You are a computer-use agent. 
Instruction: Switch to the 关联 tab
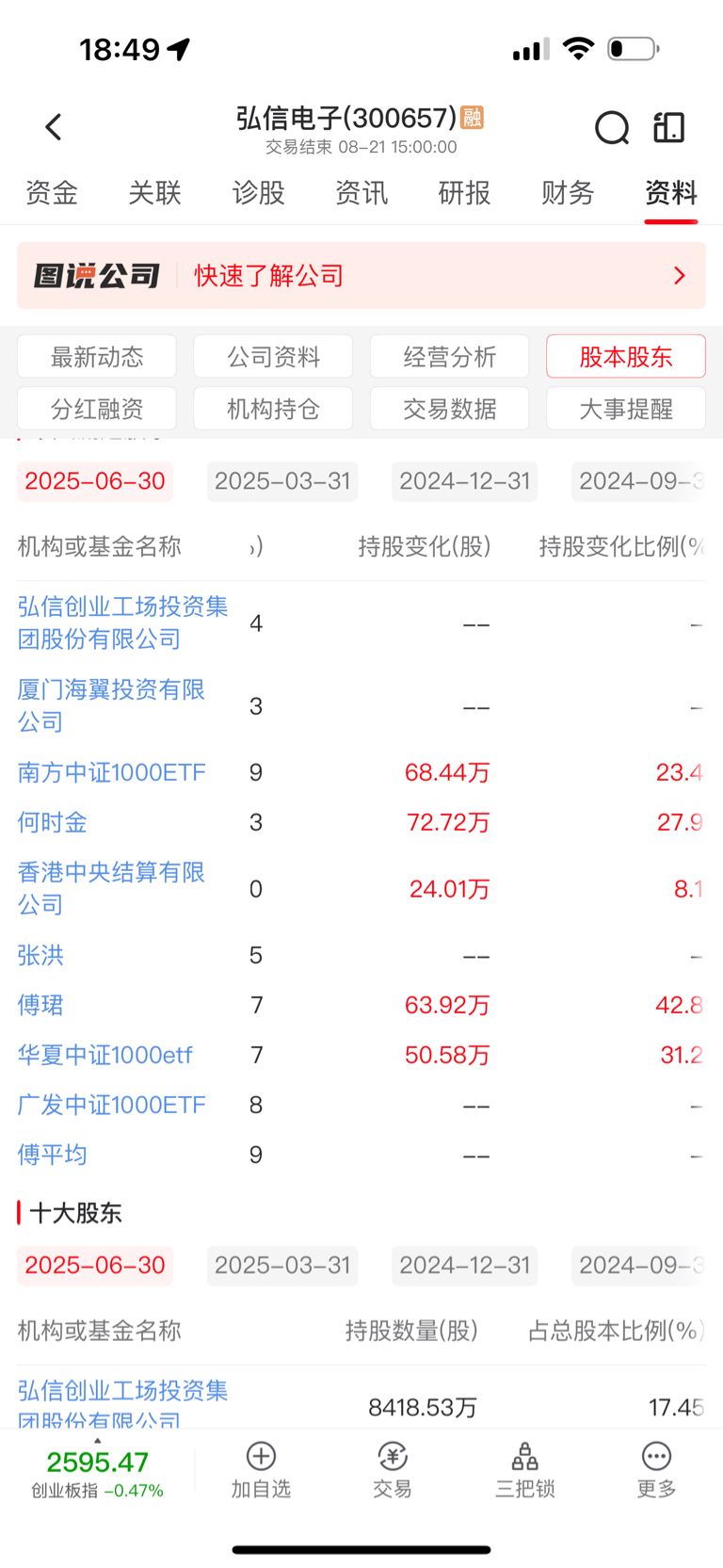click(x=154, y=193)
